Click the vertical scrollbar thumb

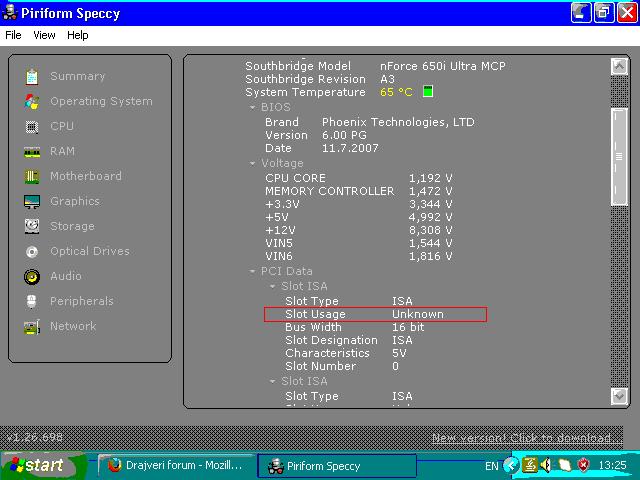(x=619, y=157)
